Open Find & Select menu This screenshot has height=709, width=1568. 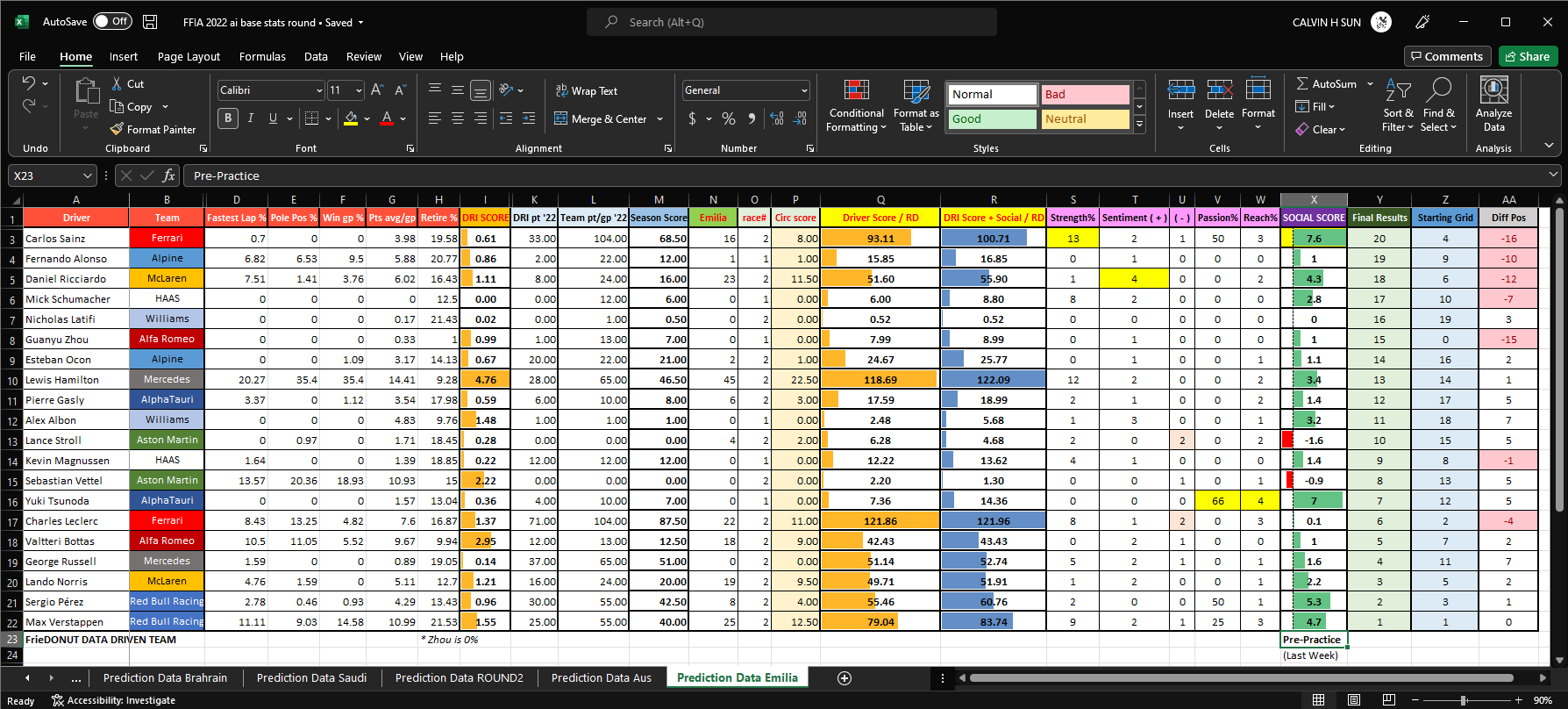tap(1439, 105)
